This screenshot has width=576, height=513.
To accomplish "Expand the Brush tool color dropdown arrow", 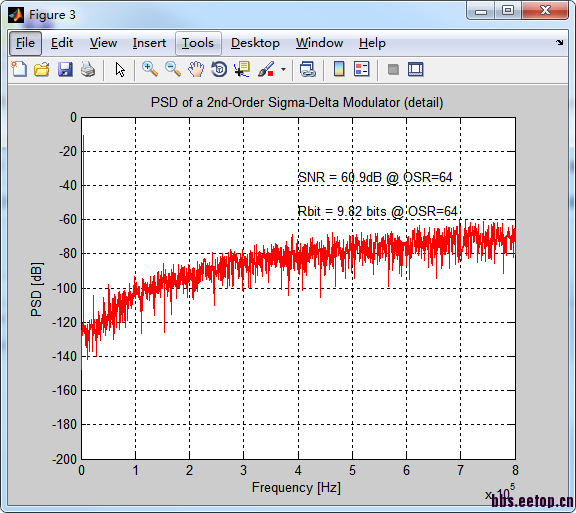I will point(283,69).
